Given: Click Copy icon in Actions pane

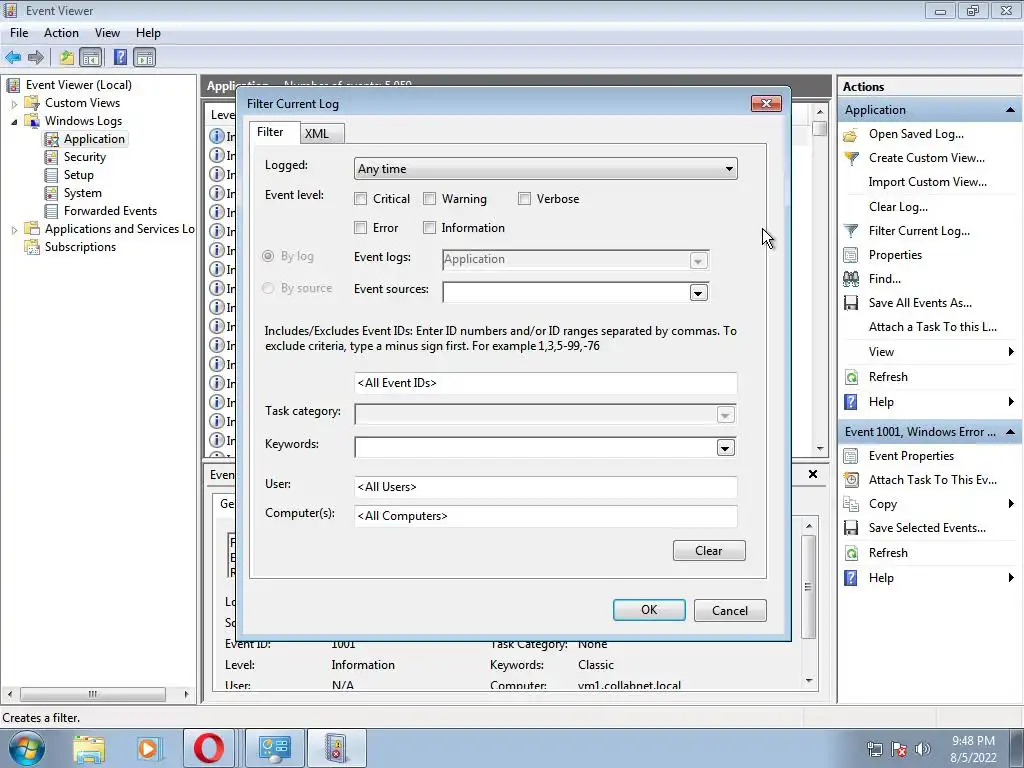Looking at the screenshot, I should coord(850,504).
